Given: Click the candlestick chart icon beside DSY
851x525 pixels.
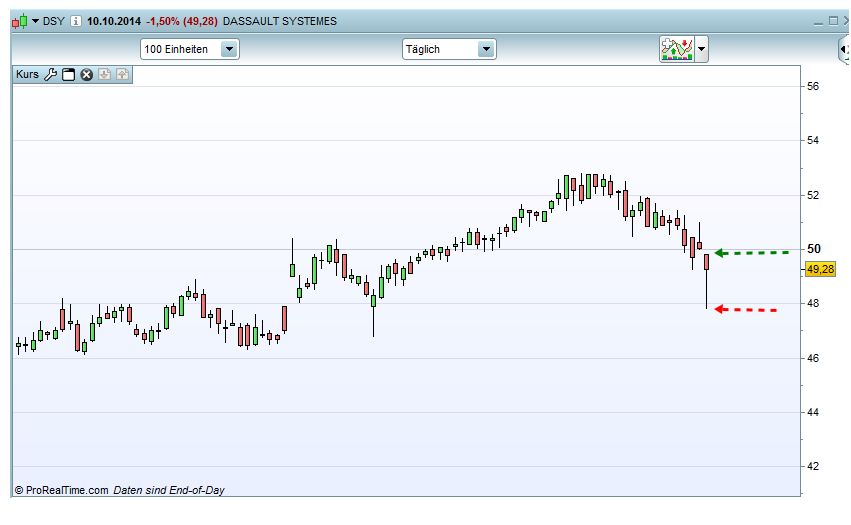Looking at the screenshot, I should [20, 21].
